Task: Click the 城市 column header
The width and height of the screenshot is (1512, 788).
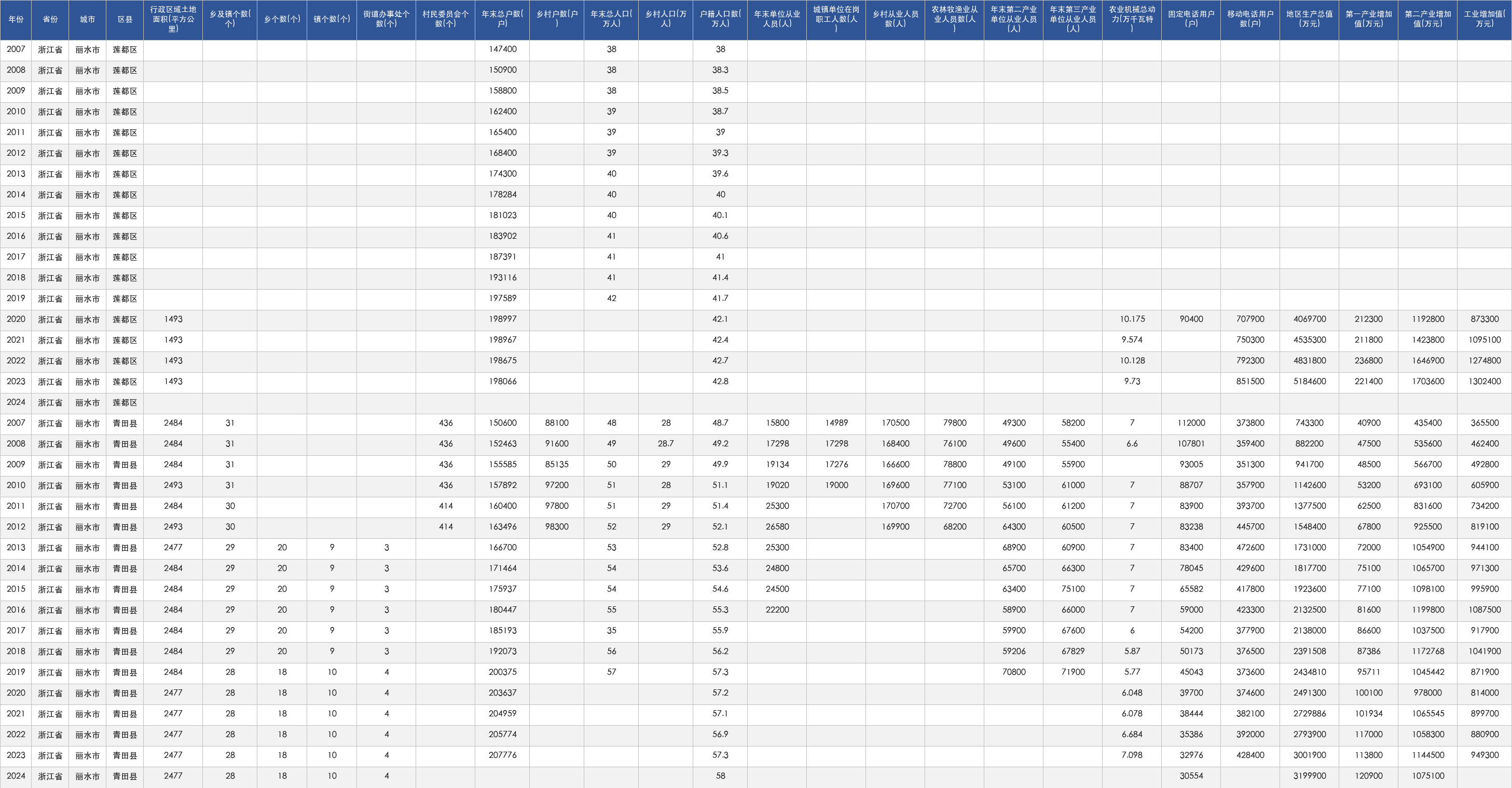Action: [88, 19]
